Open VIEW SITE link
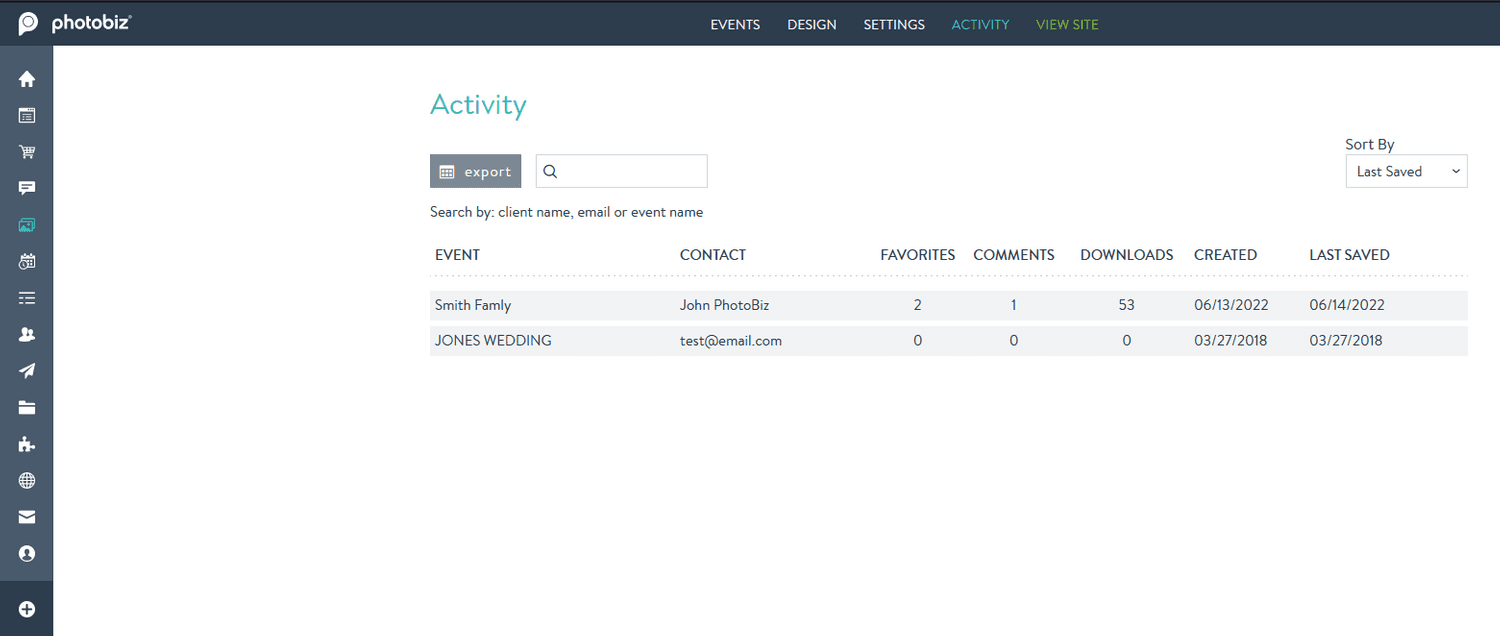The width and height of the screenshot is (1500, 636). [x=1067, y=24]
